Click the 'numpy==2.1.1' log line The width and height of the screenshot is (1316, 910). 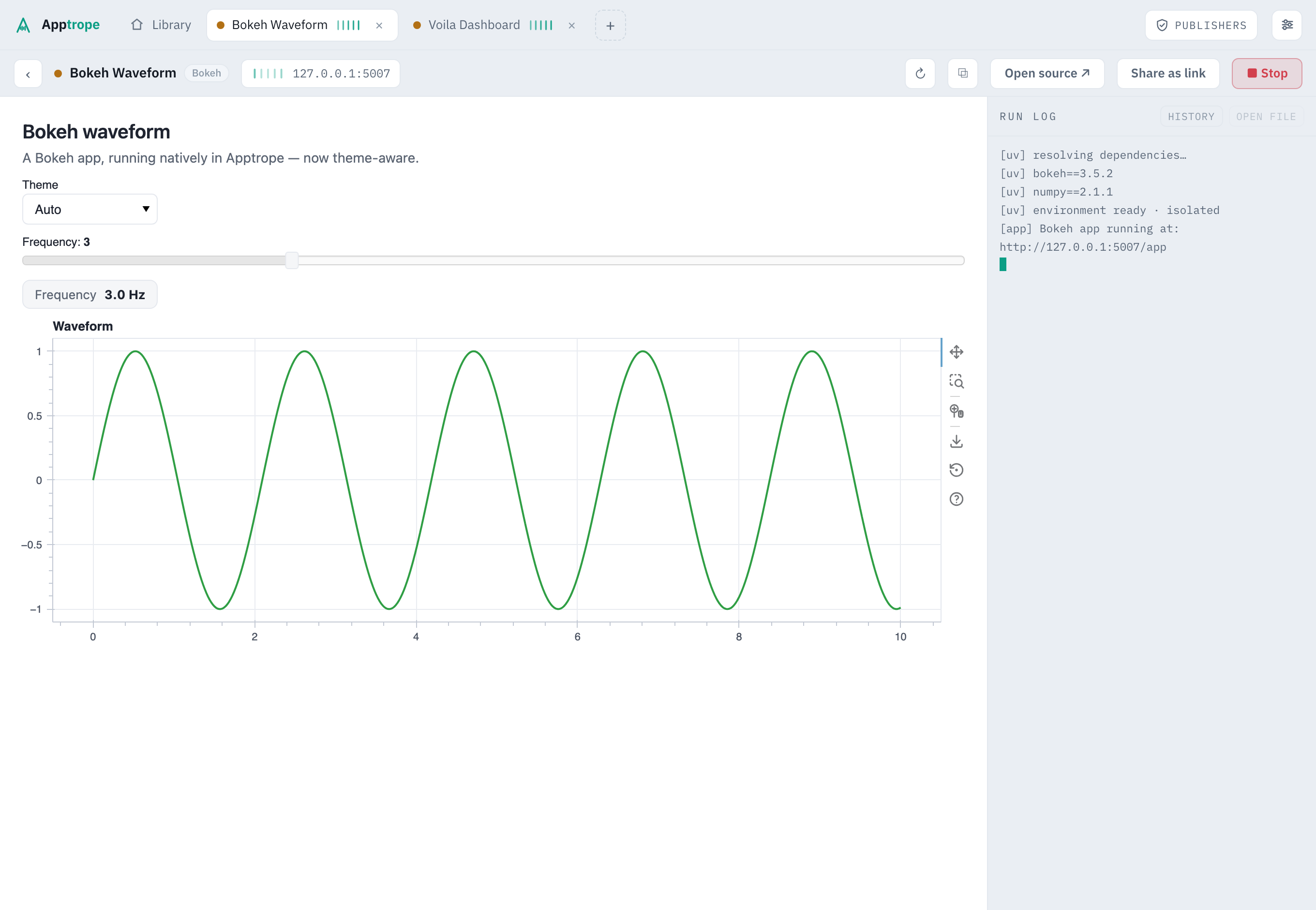1056,192
